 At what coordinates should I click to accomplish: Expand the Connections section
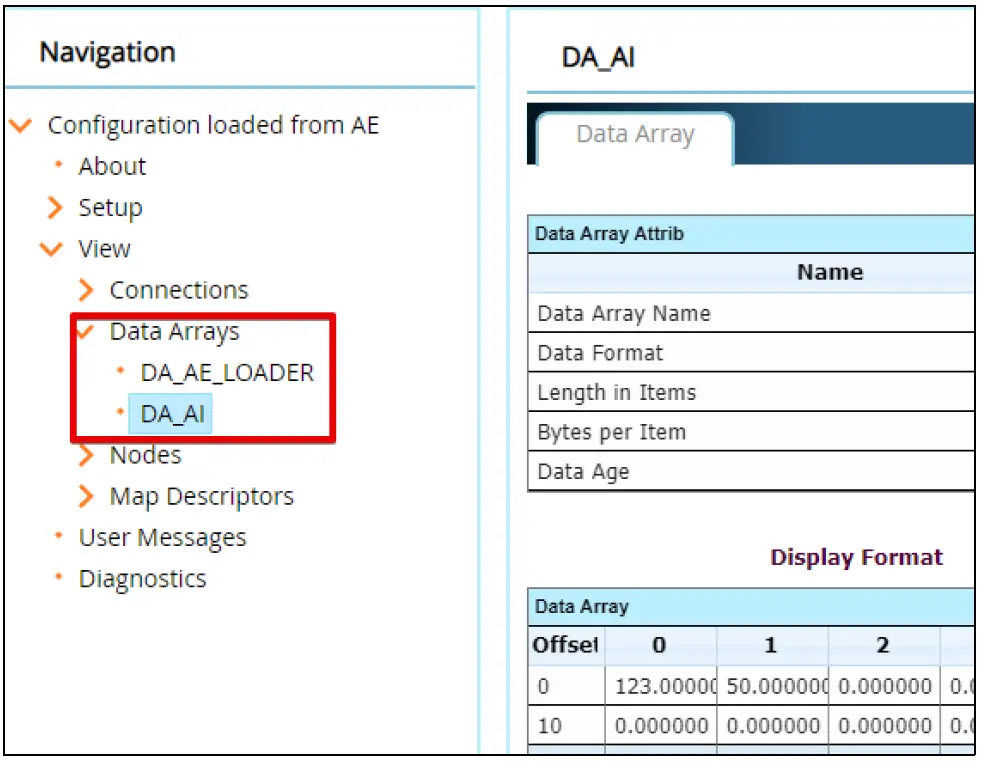85,290
